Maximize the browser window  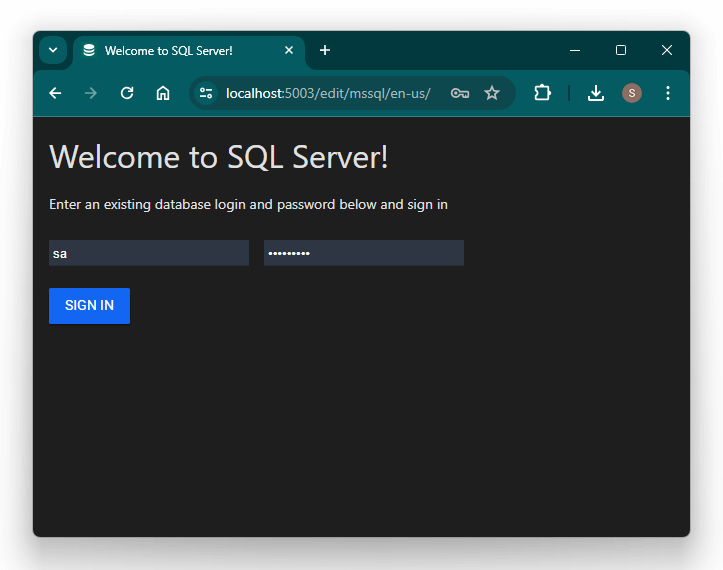click(621, 50)
